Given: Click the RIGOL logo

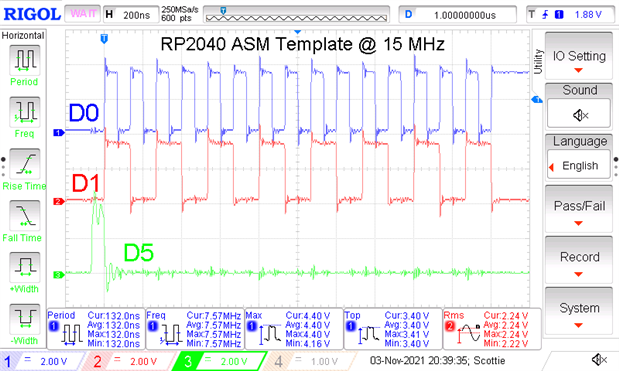Looking at the screenshot, I should (x=32, y=15).
